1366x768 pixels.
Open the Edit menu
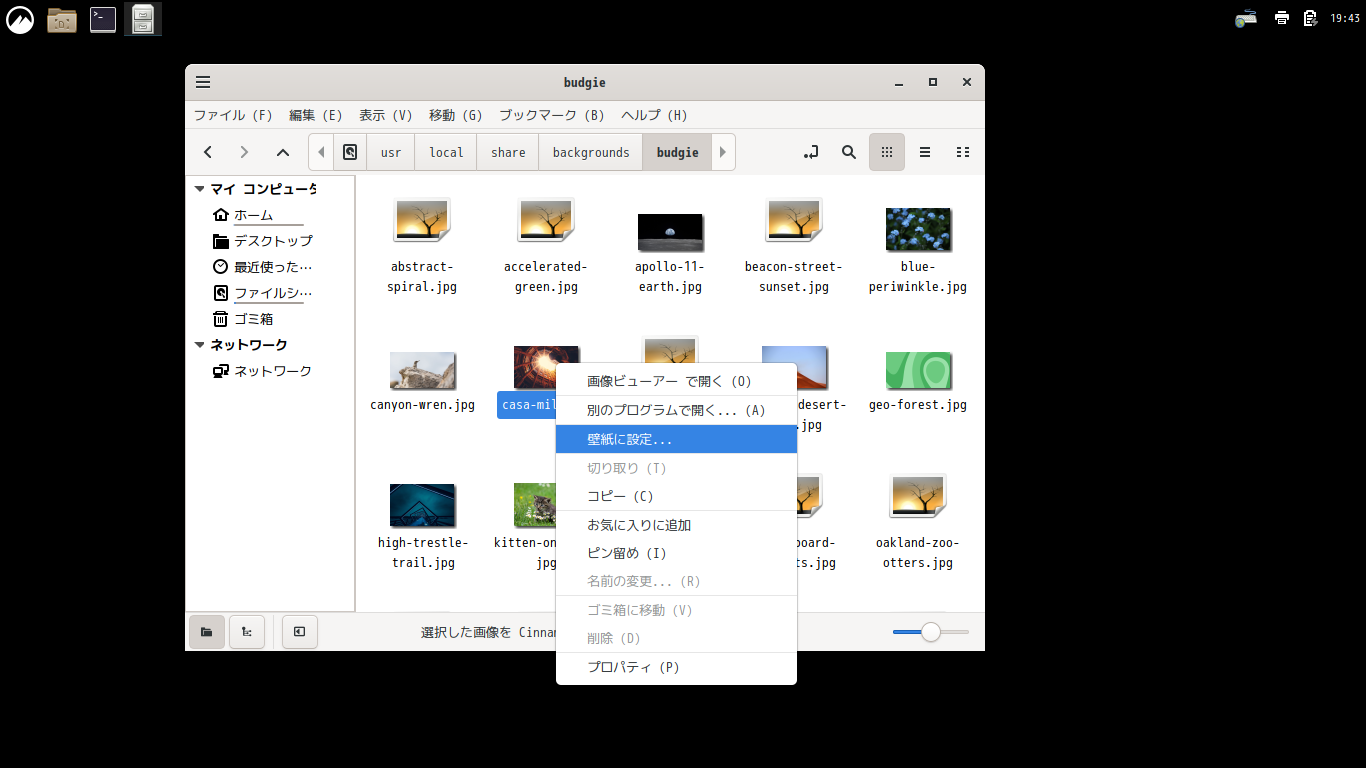[316, 115]
